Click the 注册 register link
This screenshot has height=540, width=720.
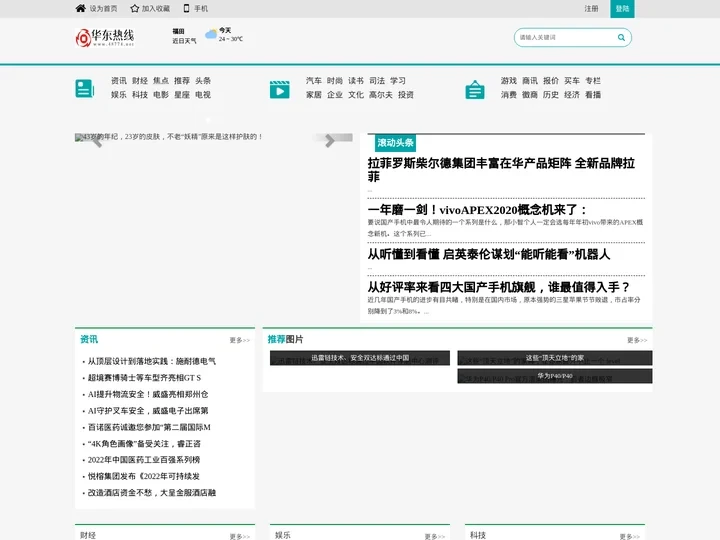[591, 9]
